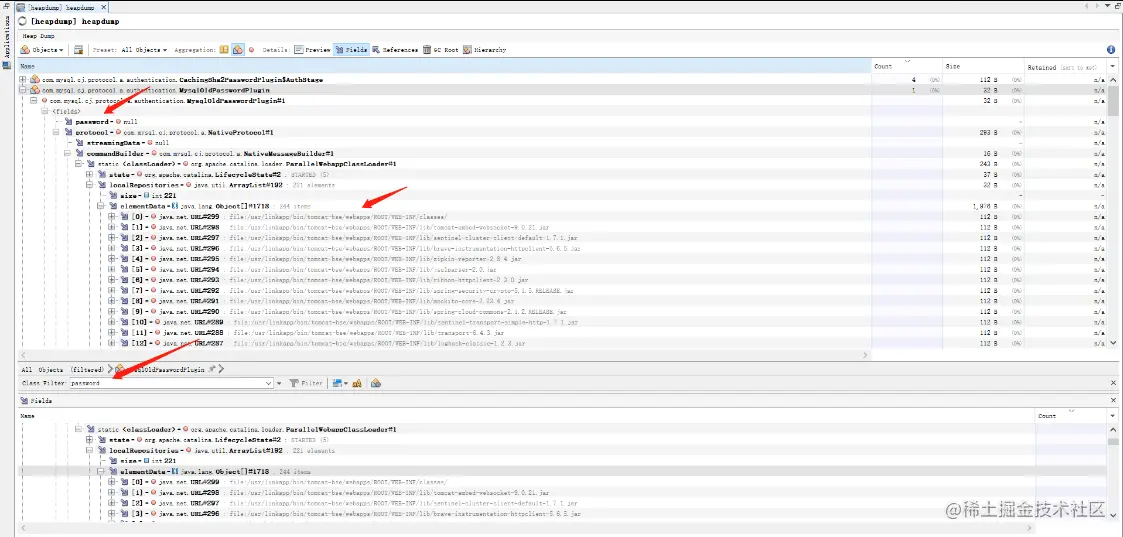Viewport: 1123px width, 537px height.
Task: Select [12] java.net.URL#287 logback-classic row
Action: coord(324,344)
